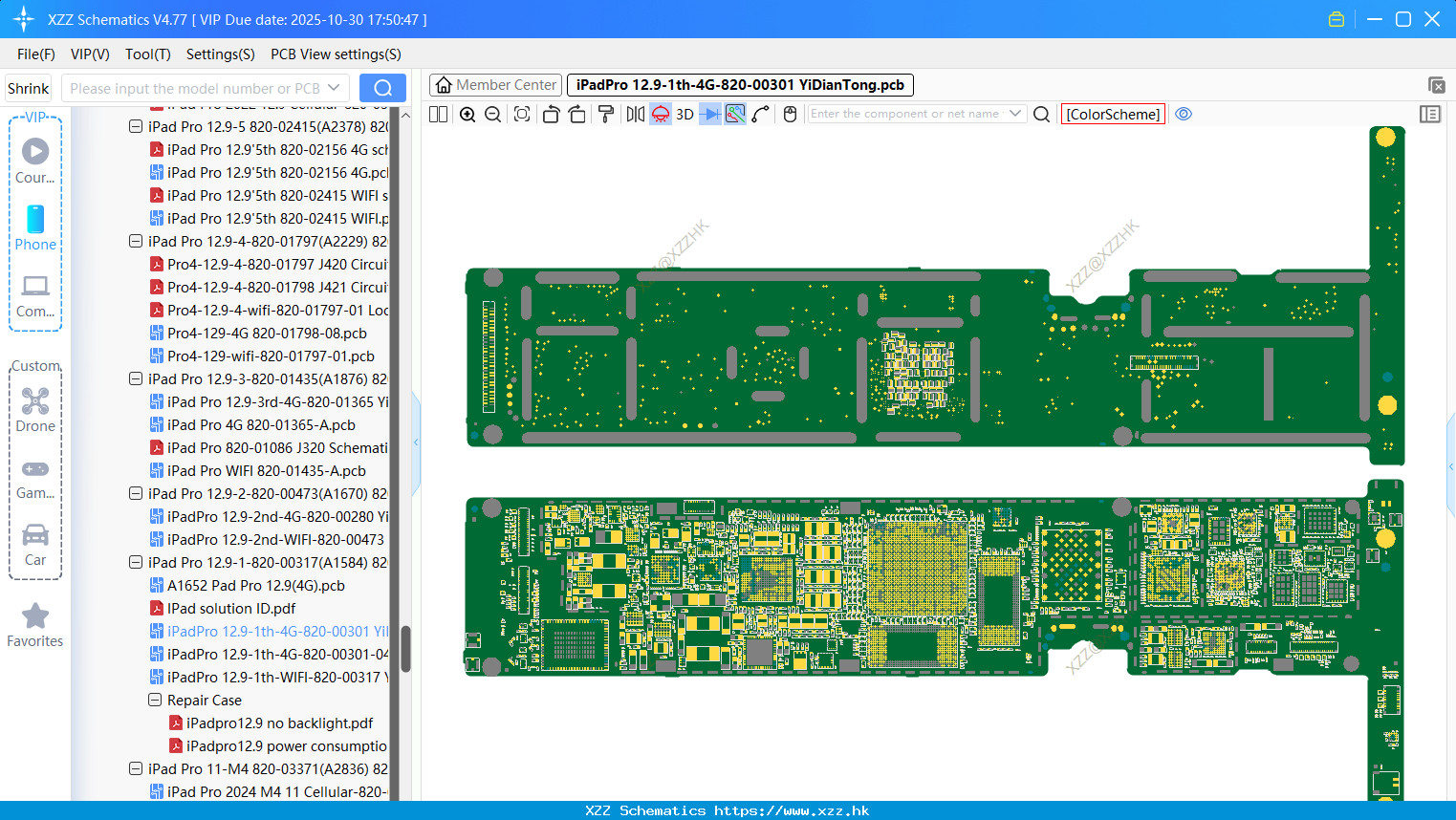Toggle the net routing display icon
The width and height of the screenshot is (1456, 820).
pos(735,114)
